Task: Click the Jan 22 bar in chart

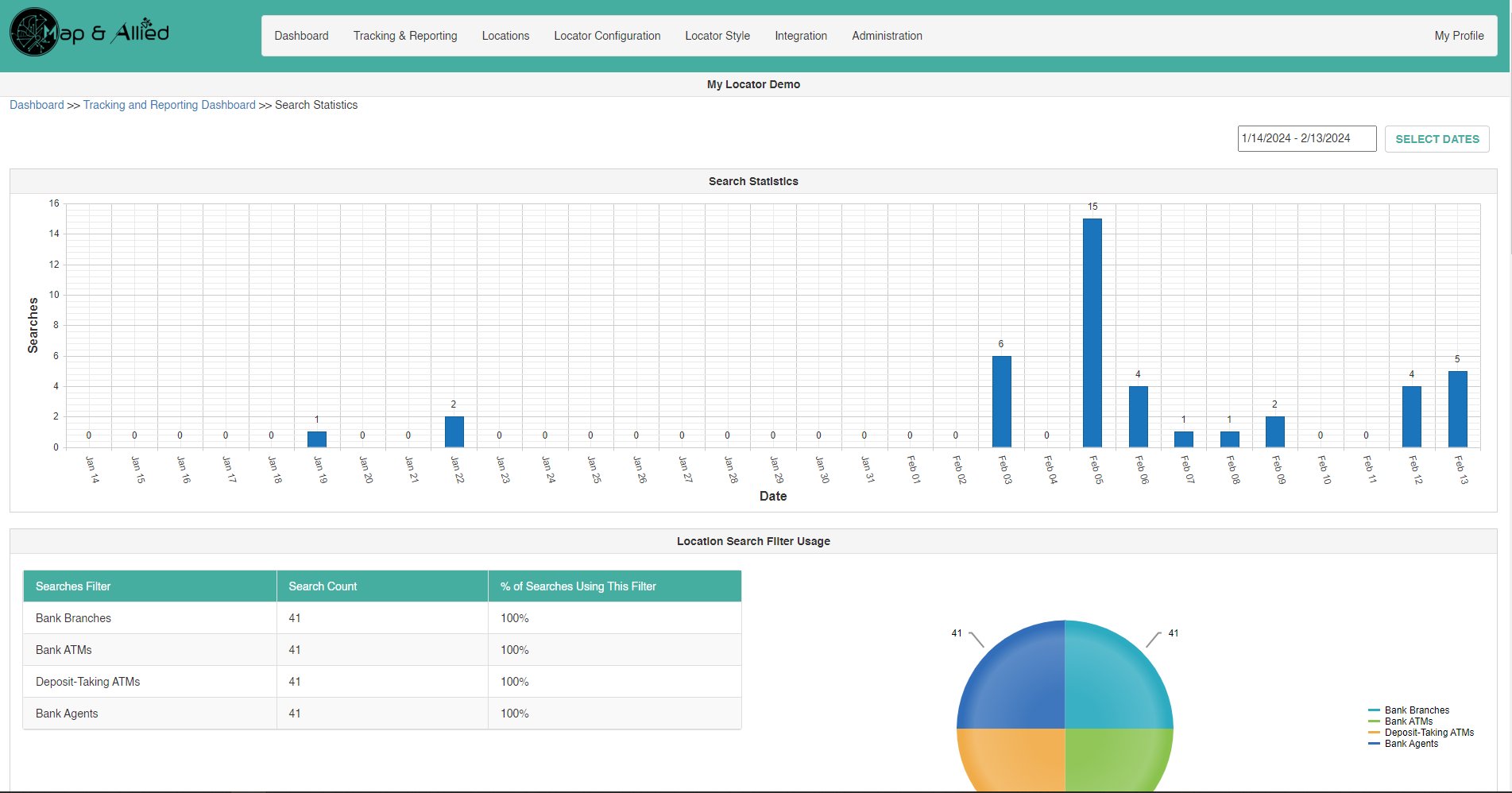Action: 454,432
